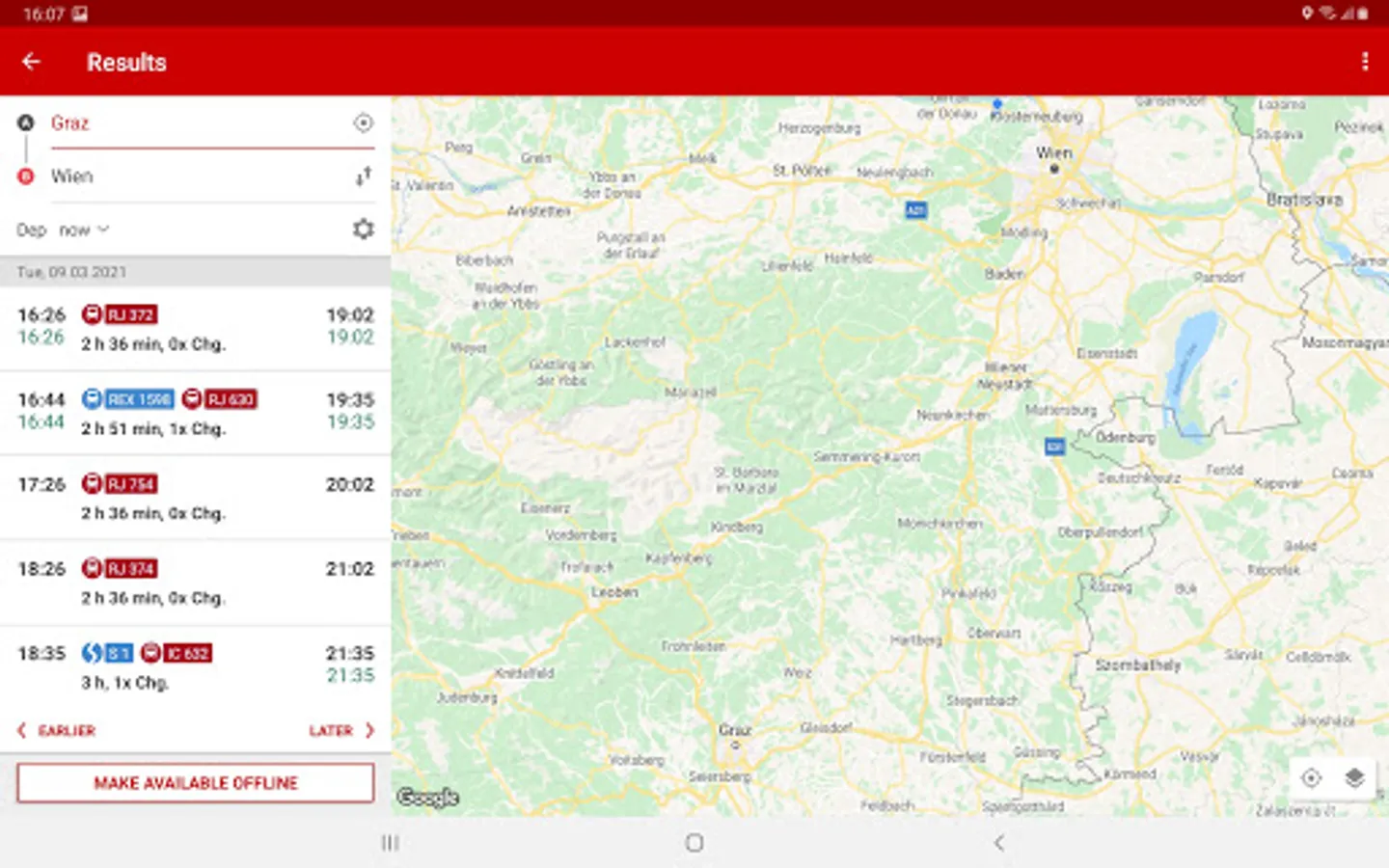Open the 17:26 RJ 754 connection

point(196,498)
